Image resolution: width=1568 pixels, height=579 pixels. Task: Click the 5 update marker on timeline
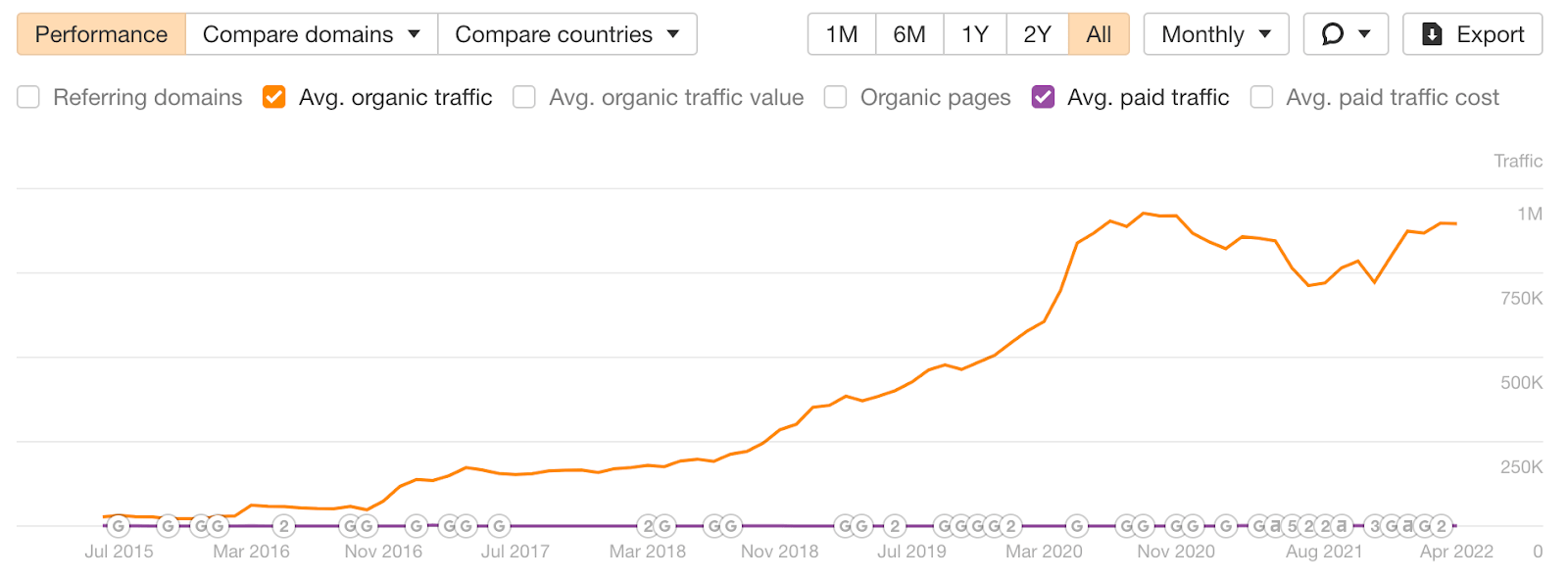[x=1292, y=526]
